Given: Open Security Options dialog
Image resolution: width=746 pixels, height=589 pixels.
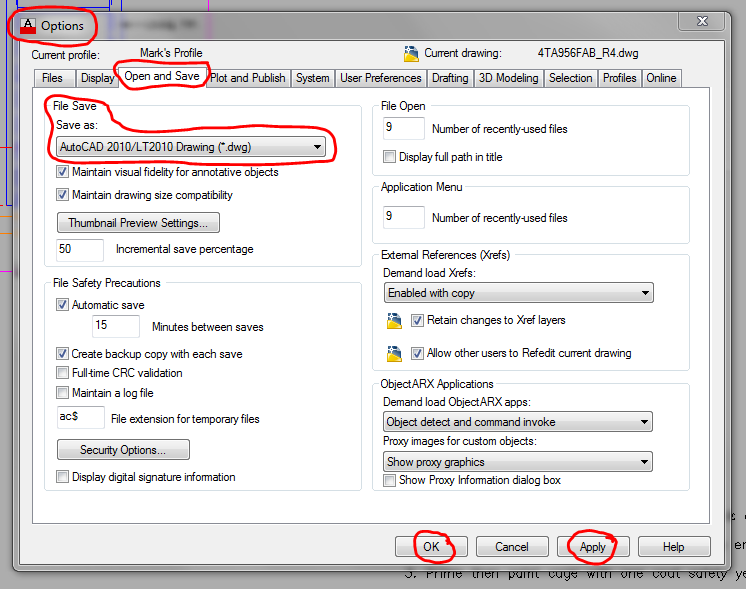Looking at the screenshot, I should [123, 450].
